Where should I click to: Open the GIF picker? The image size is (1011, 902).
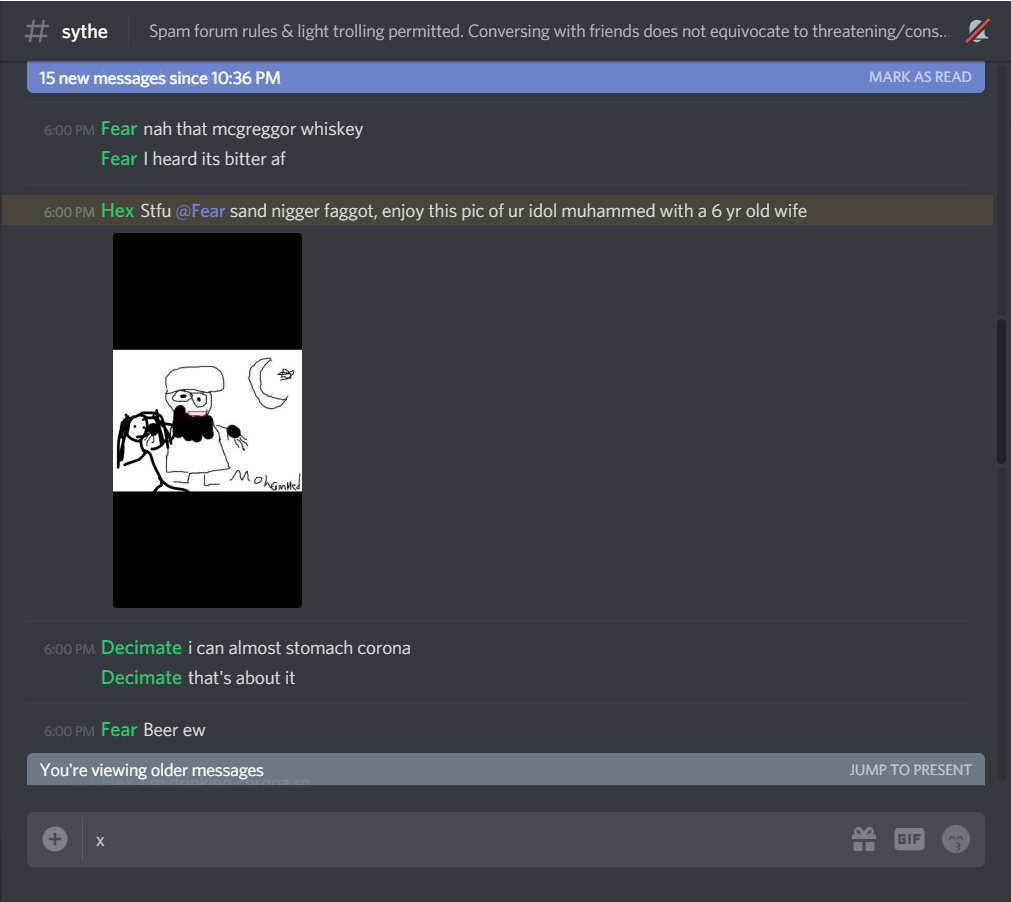pos(909,839)
